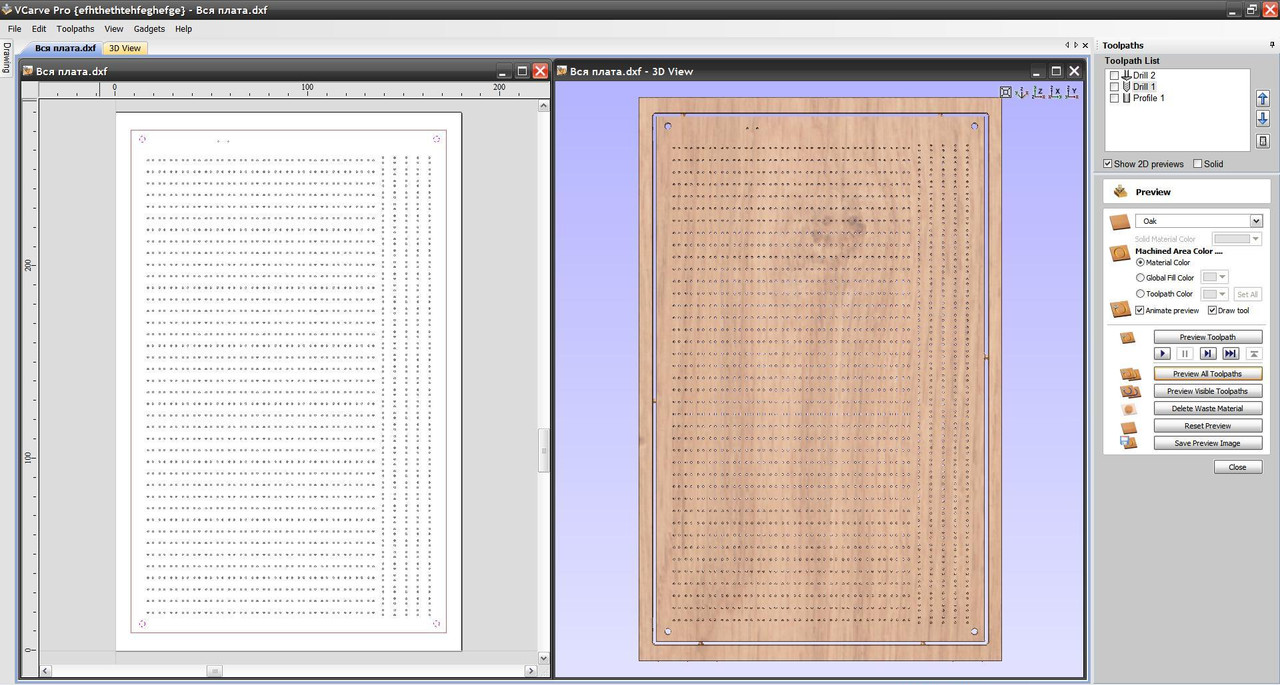Click the animate preview icon
1280x685 pixels.
point(1120,310)
